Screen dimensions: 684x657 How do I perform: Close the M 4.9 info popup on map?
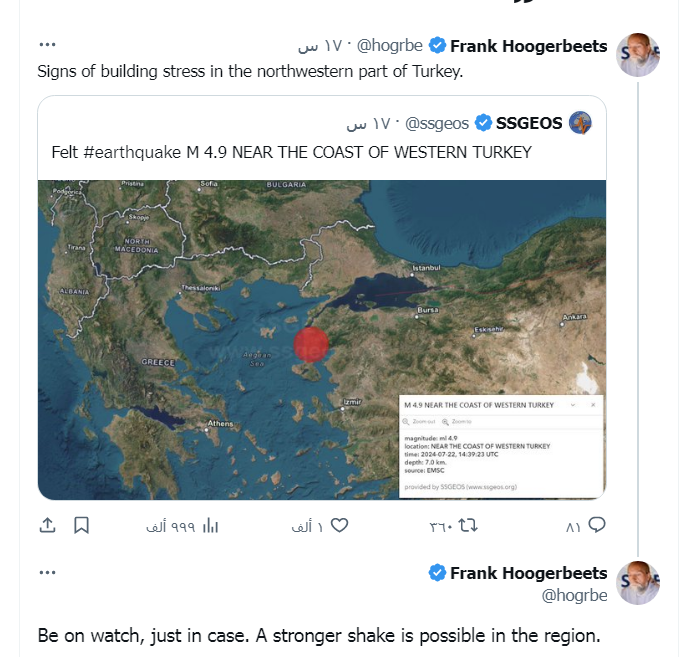point(592,405)
